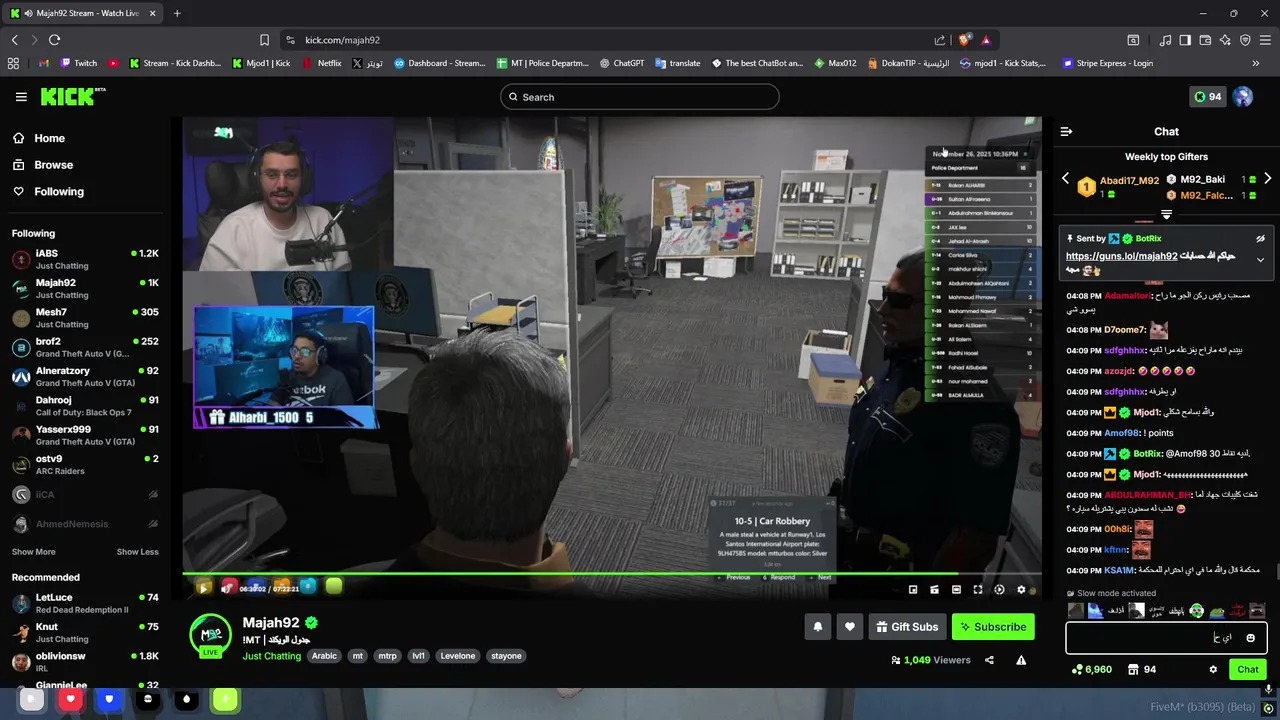Expand pinned message chevron
Screen dimensions: 1280x720
click(1260, 260)
